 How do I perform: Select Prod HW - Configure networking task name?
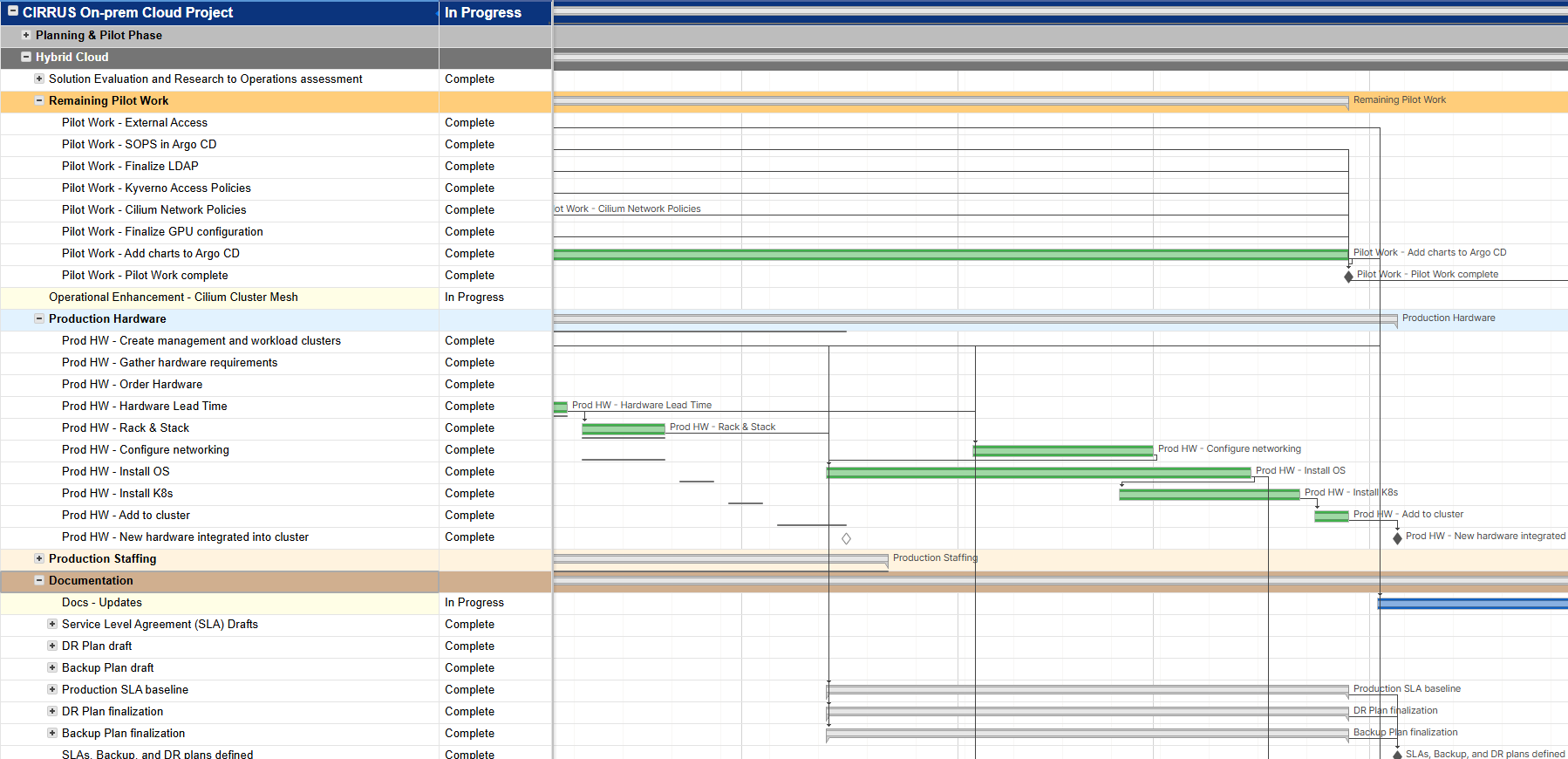click(x=146, y=450)
